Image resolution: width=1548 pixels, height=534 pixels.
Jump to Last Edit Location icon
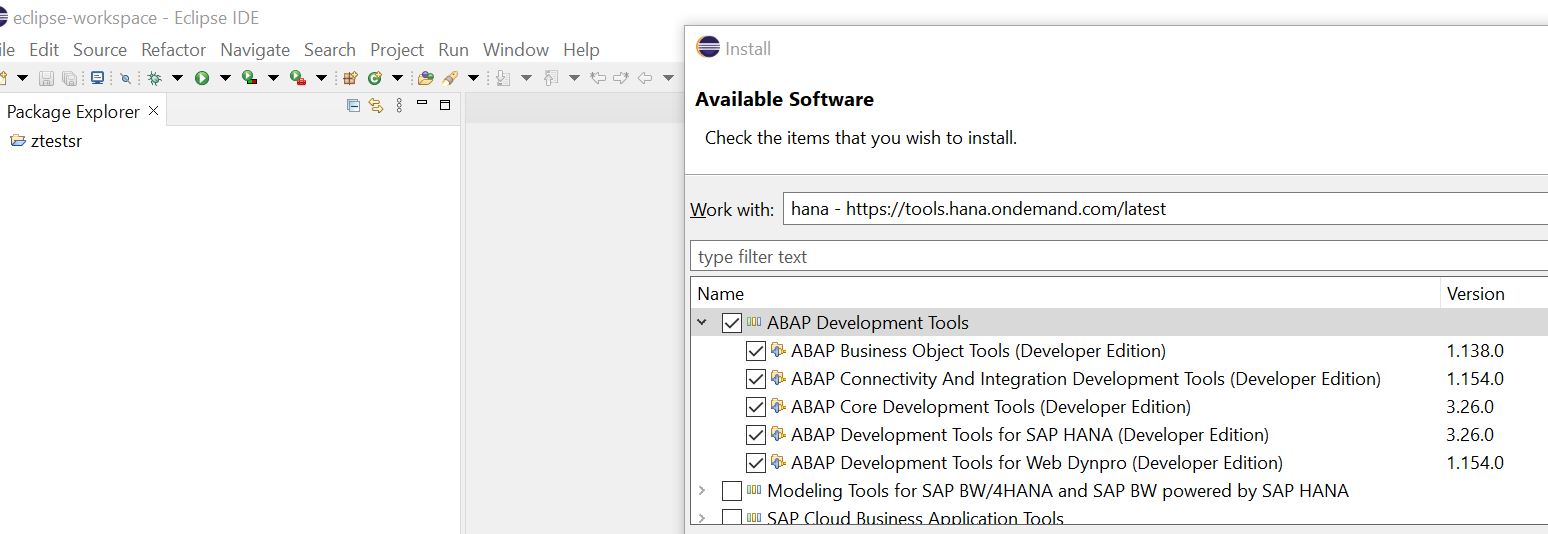597,78
